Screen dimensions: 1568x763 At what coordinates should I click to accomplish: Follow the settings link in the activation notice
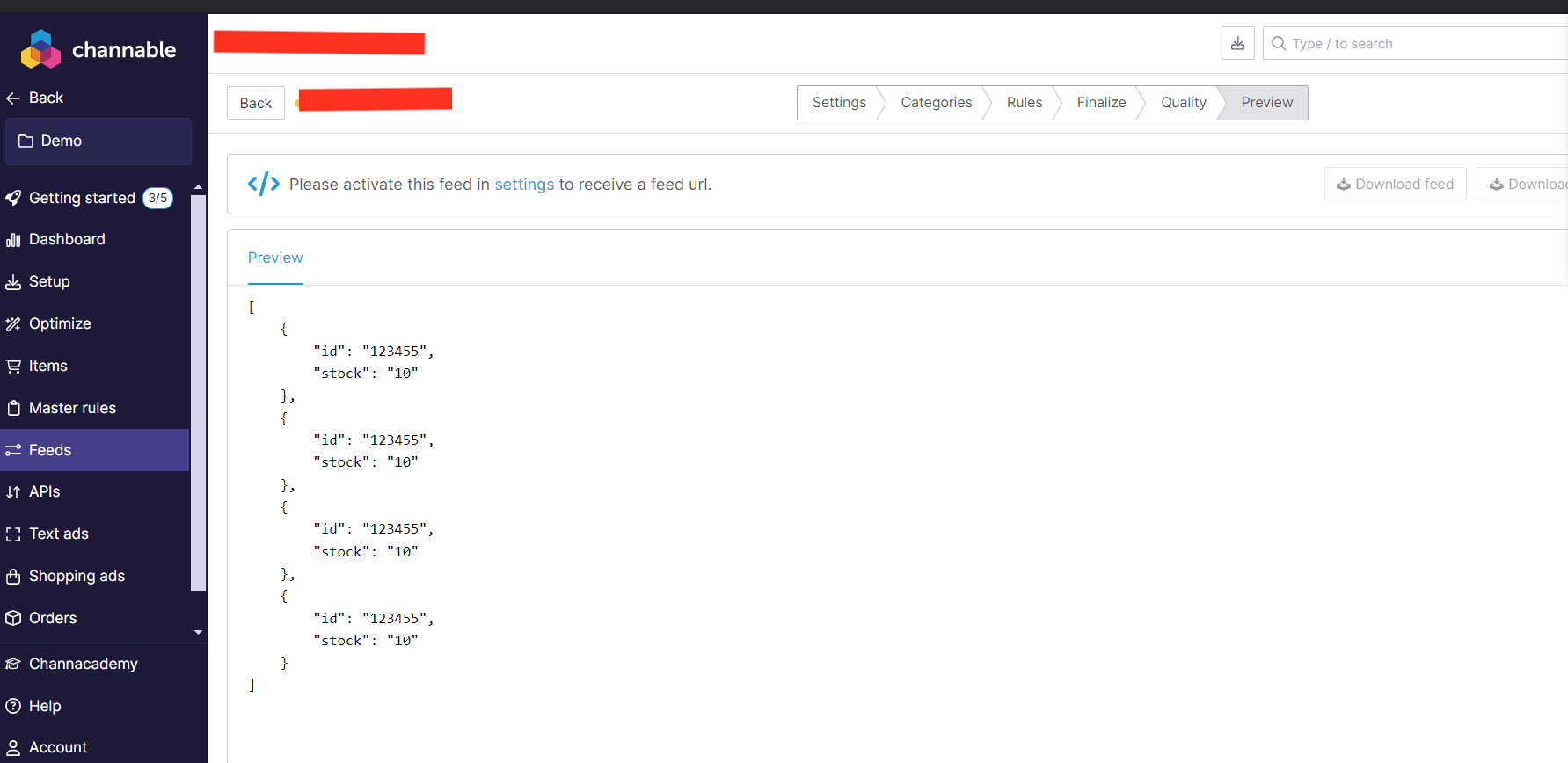[524, 185]
